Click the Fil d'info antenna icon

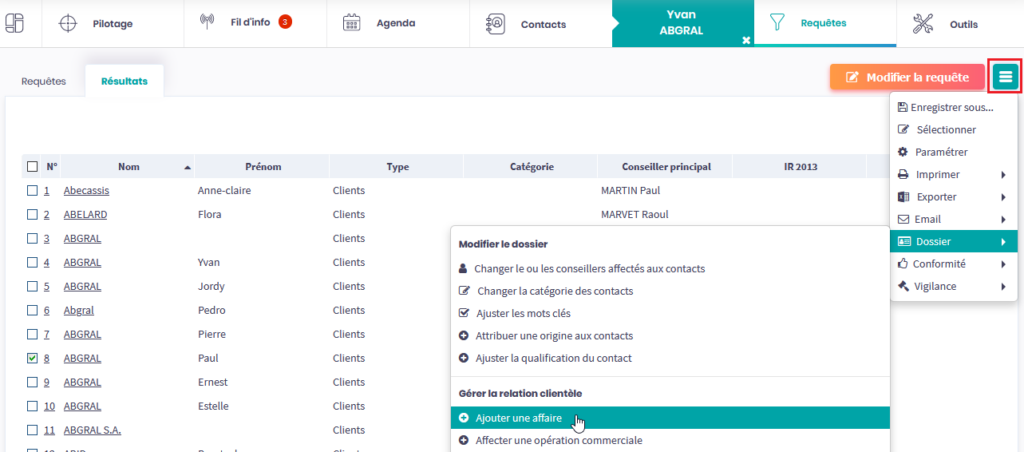pos(207,22)
